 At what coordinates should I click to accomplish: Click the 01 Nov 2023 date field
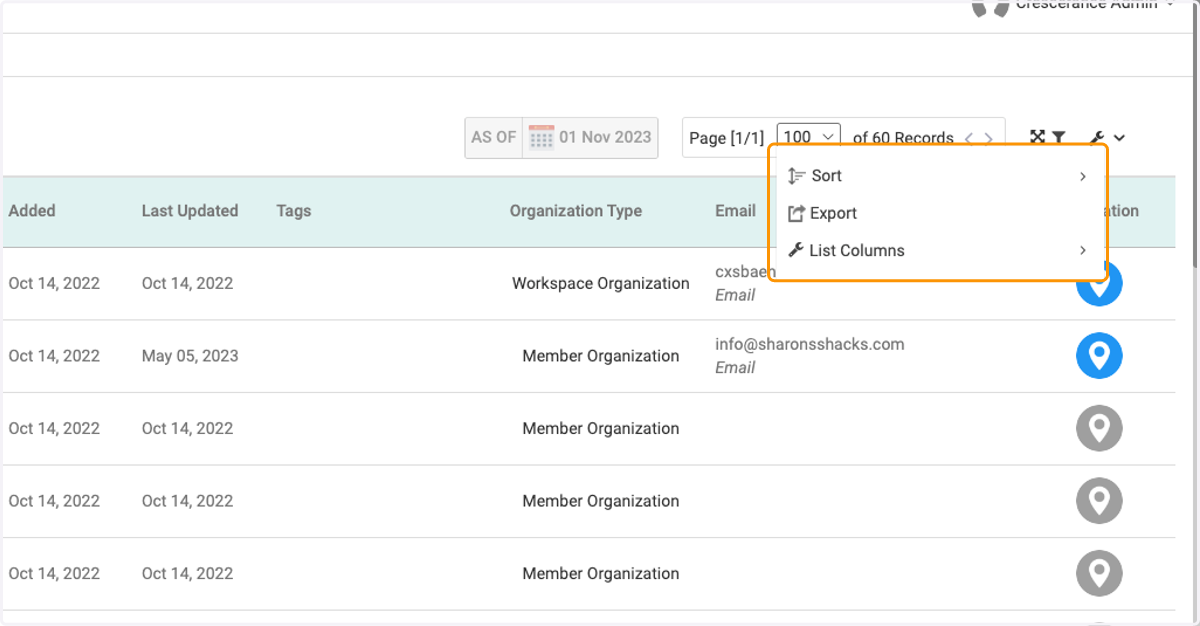coord(605,137)
